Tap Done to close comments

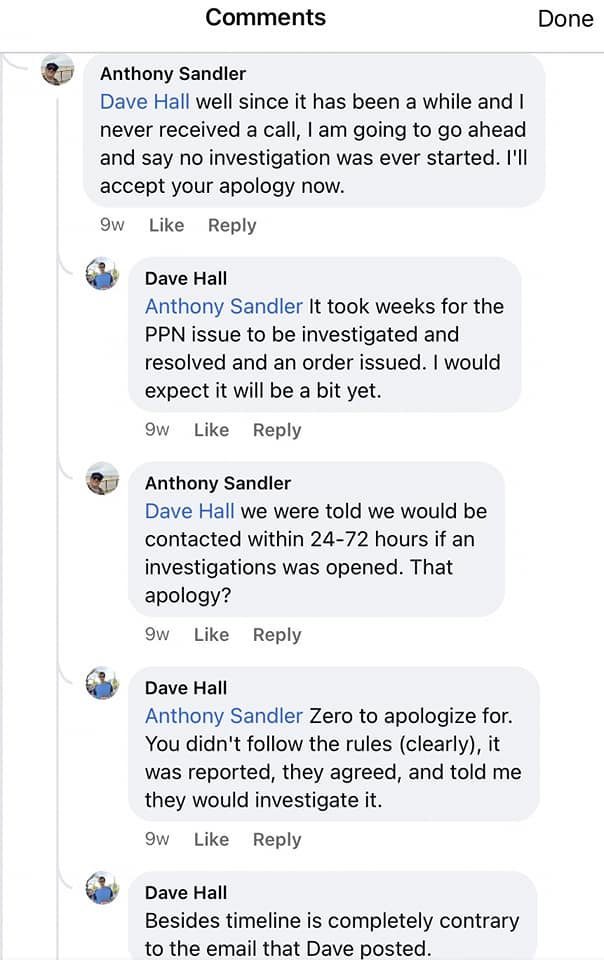[565, 18]
